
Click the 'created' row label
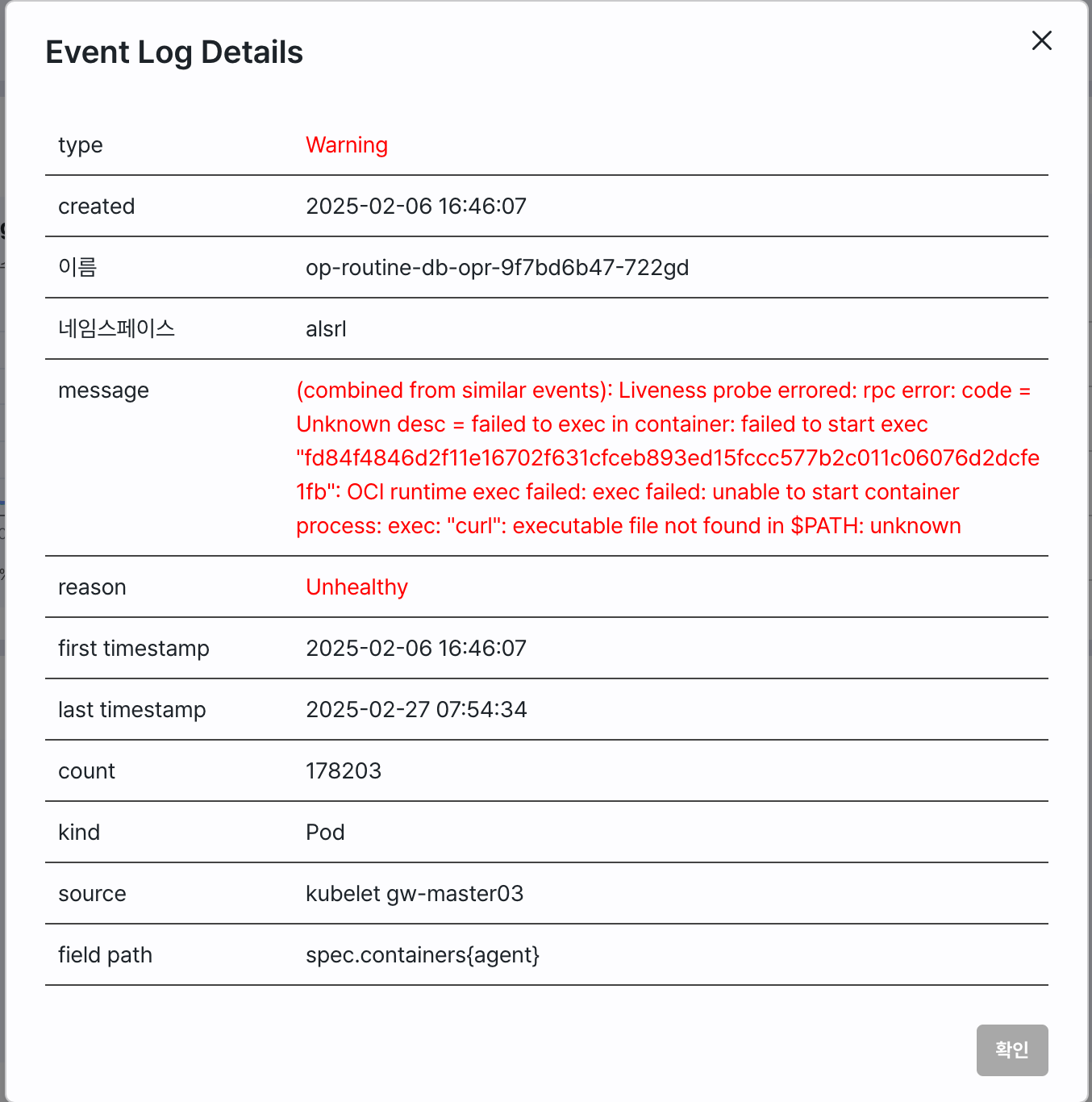97,207
